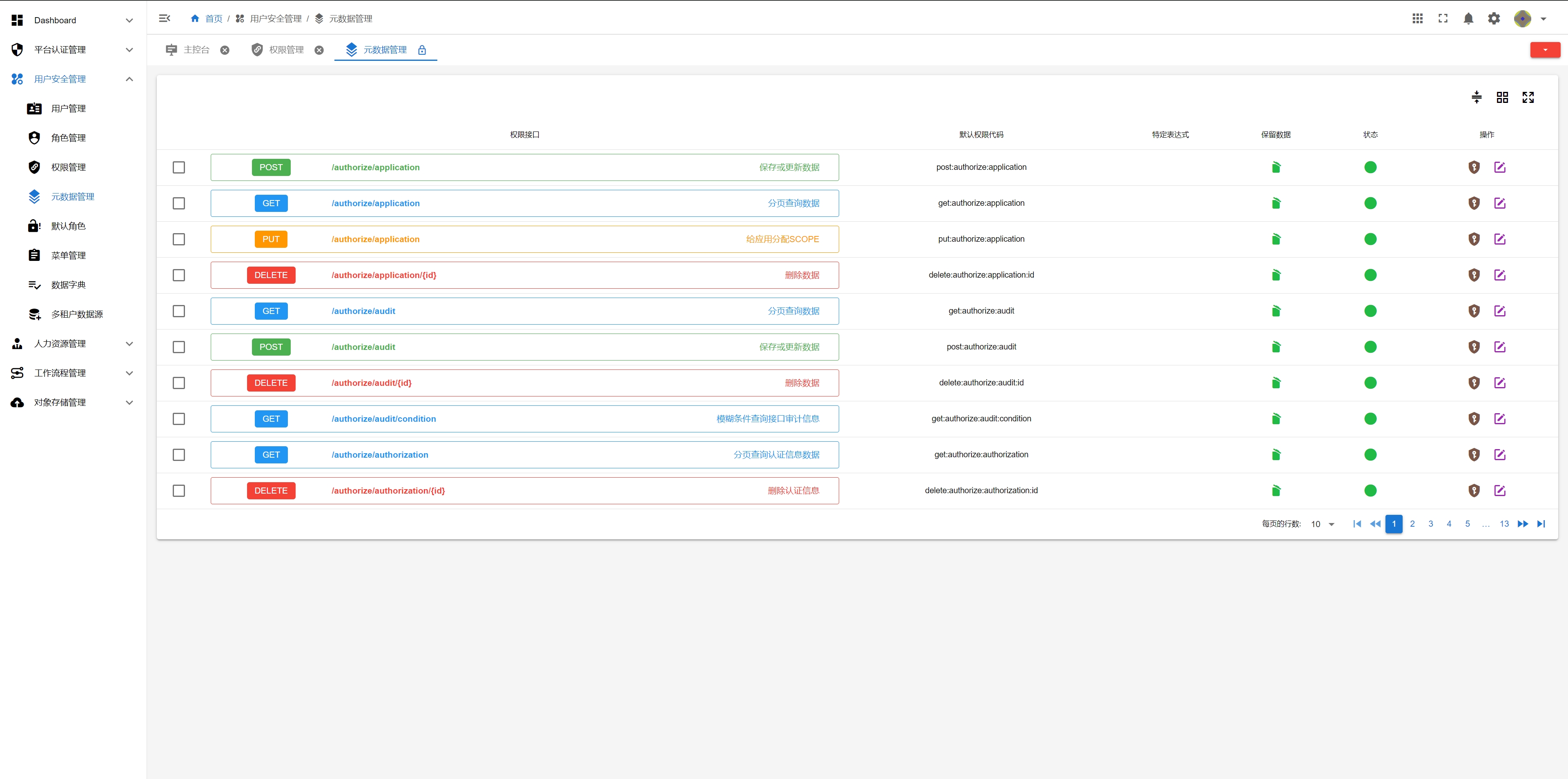Screen dimensions: 1568x779
Task: Open 角色管理 in the sidebar
Action: click(68, 138)
